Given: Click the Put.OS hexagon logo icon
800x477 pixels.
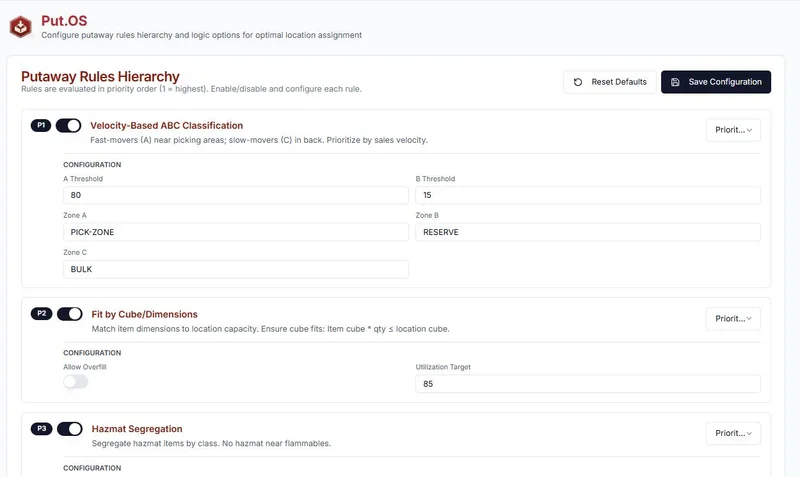Looking at the screenshot, I should pyautogui.click(x=21, y=27).
